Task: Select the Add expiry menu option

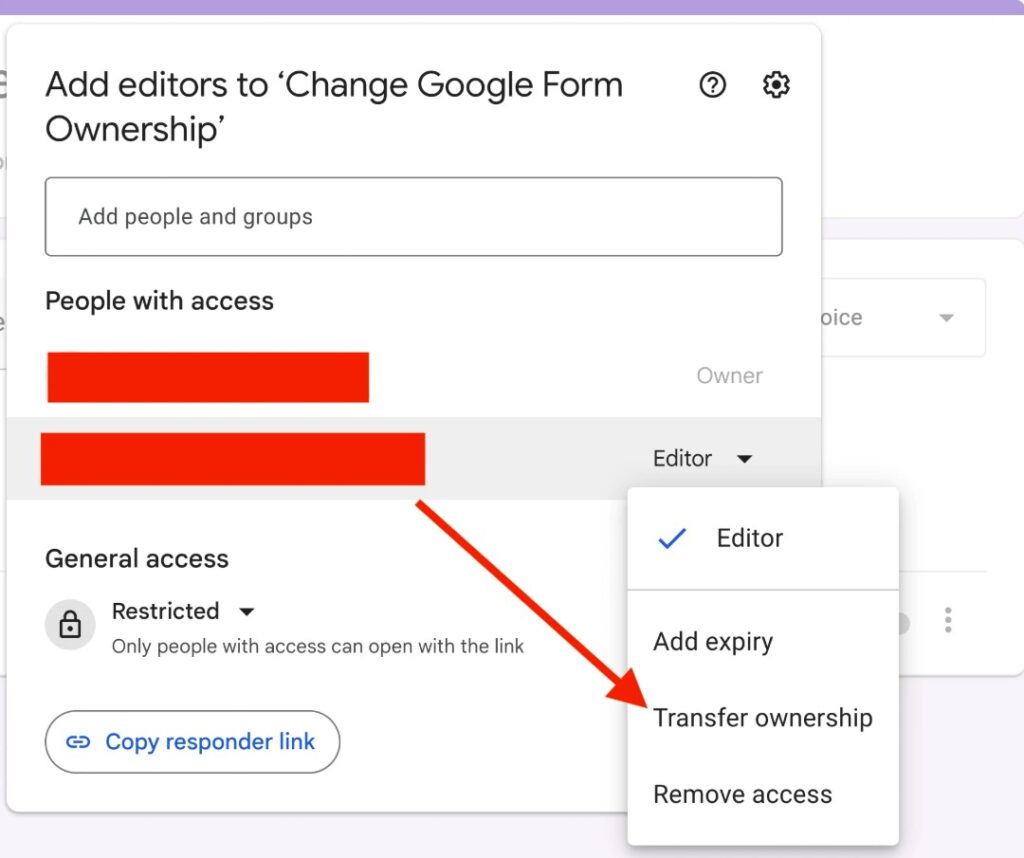Action: [713, 641]
